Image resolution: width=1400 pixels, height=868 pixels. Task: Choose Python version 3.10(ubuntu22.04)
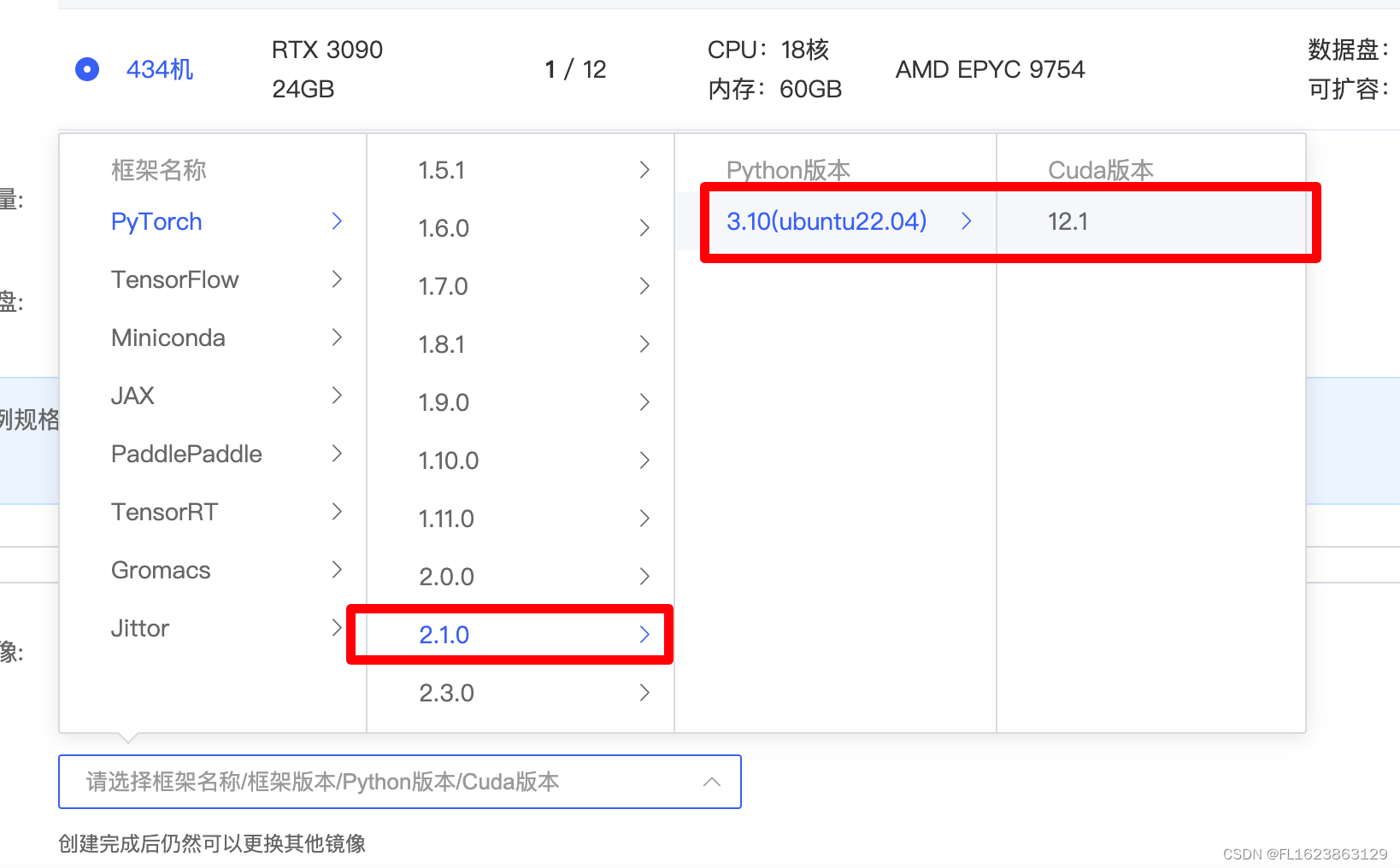point(826,221)
